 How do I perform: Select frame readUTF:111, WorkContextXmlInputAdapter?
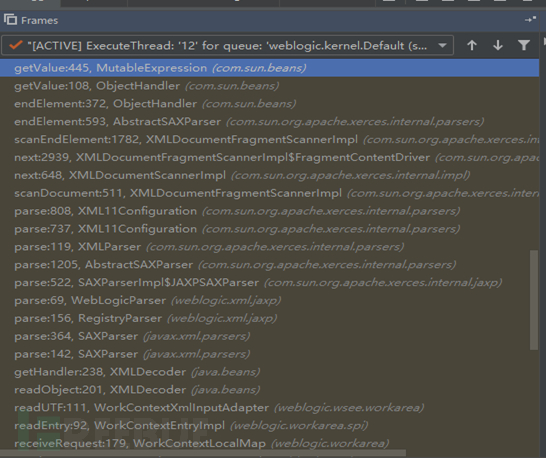pos(270,407)
